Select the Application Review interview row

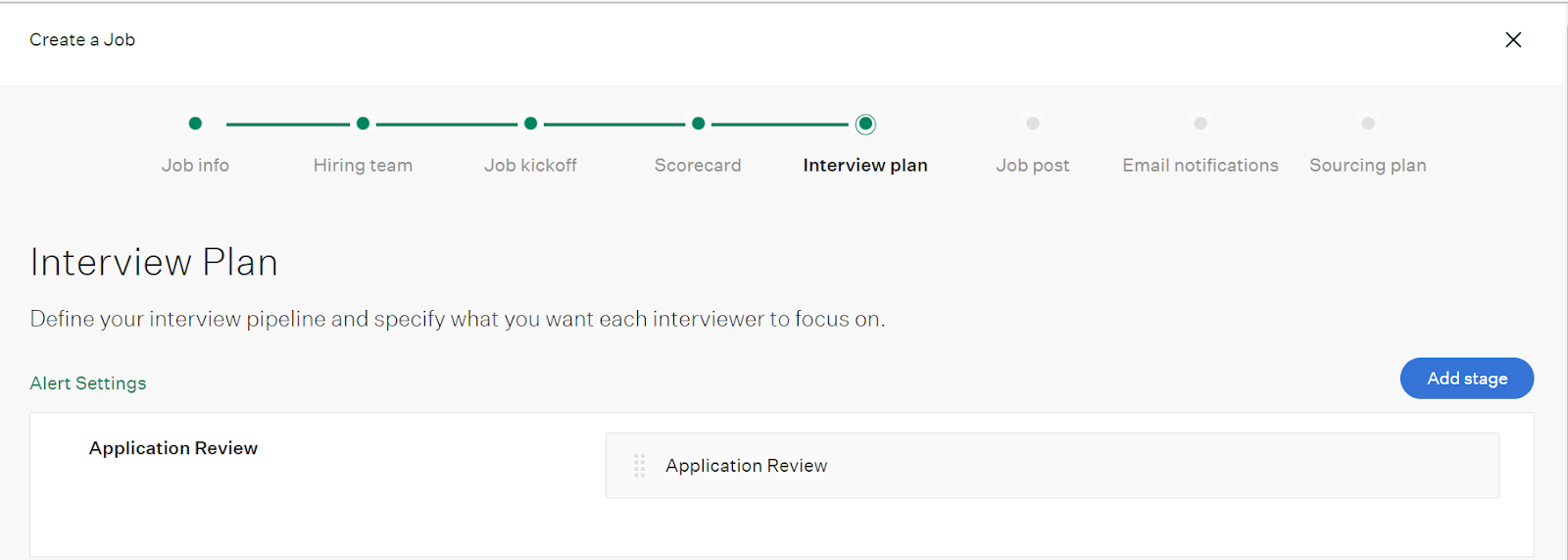[1053, 466]
